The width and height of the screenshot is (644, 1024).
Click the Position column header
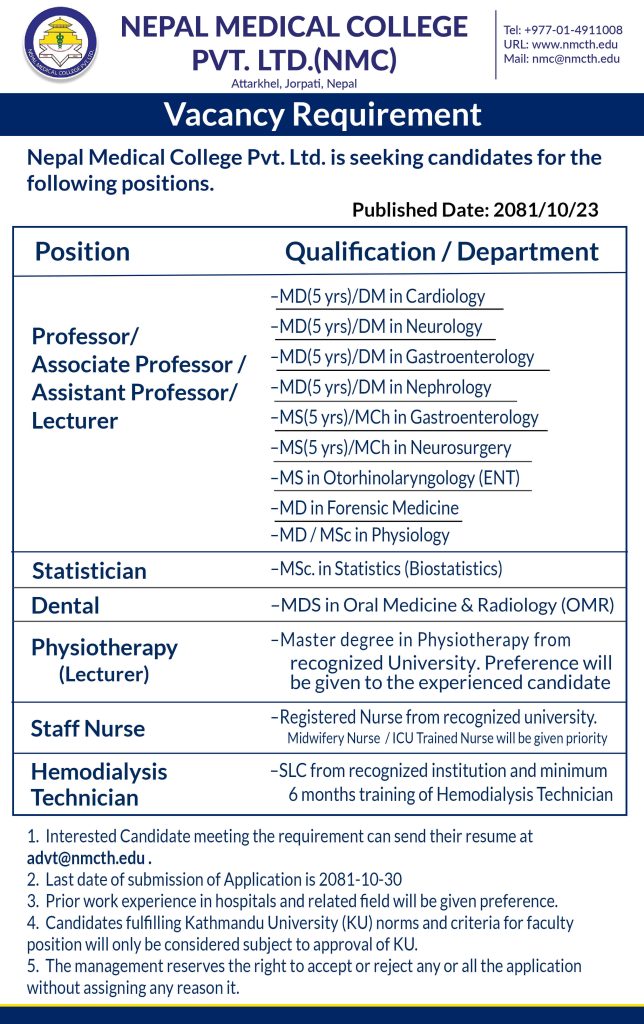click(82, 251)
